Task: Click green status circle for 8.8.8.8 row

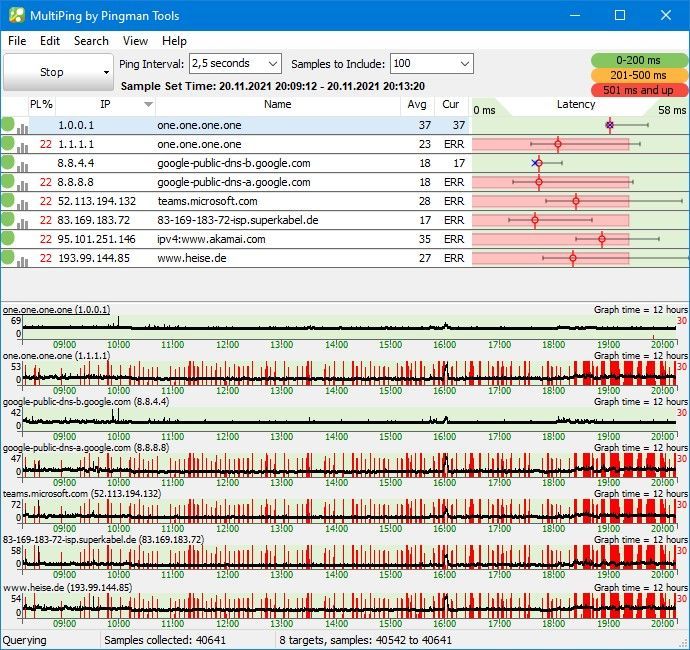Action: coord(7,181)
